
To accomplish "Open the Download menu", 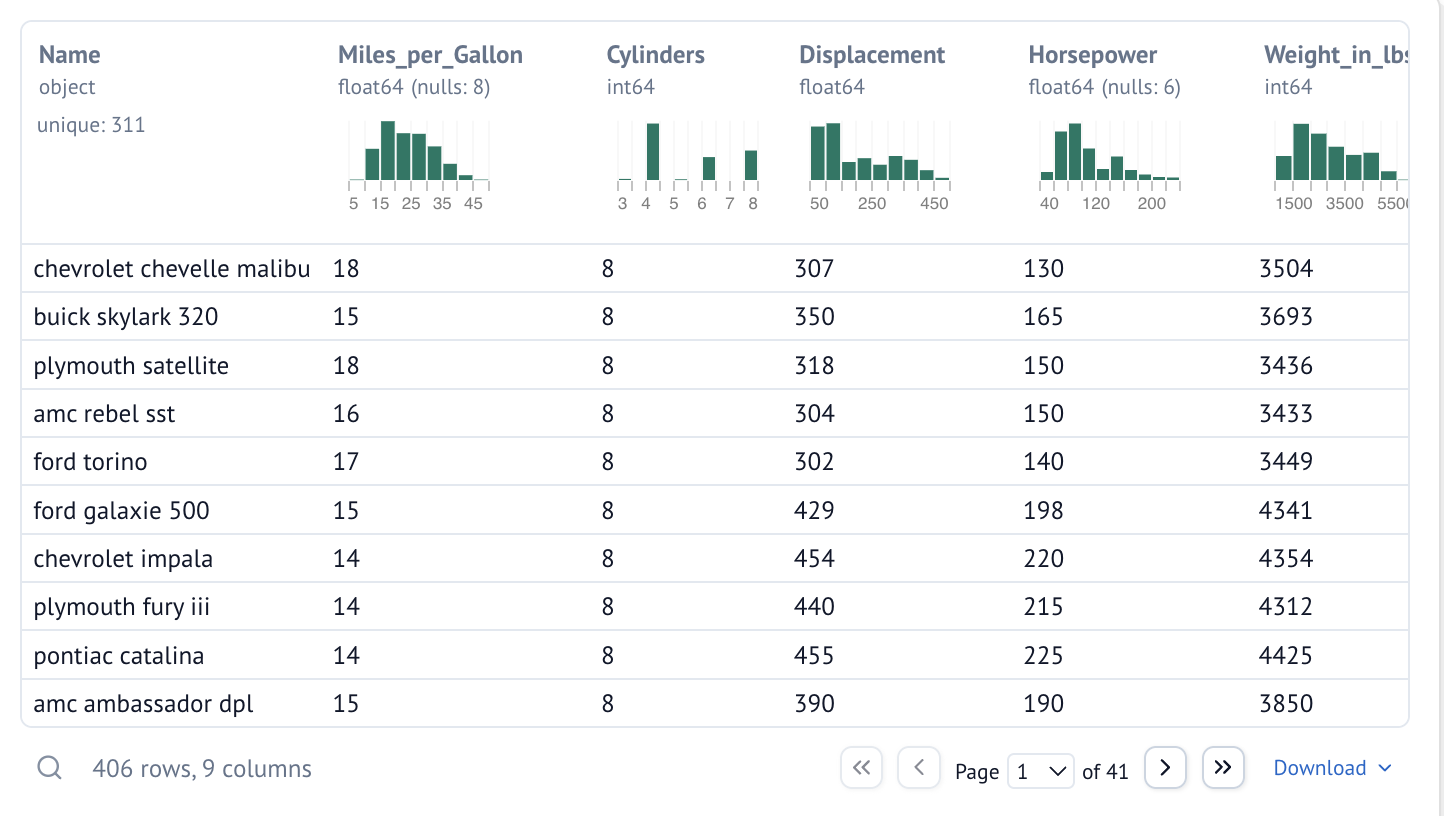I will pos(1332,768).
